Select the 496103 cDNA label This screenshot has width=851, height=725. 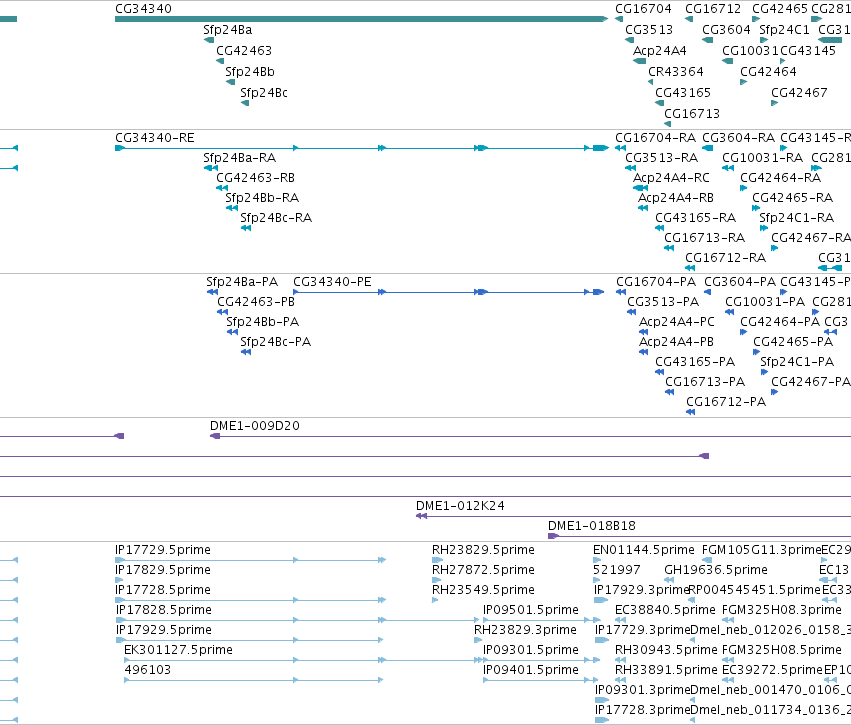click(148, 670)
